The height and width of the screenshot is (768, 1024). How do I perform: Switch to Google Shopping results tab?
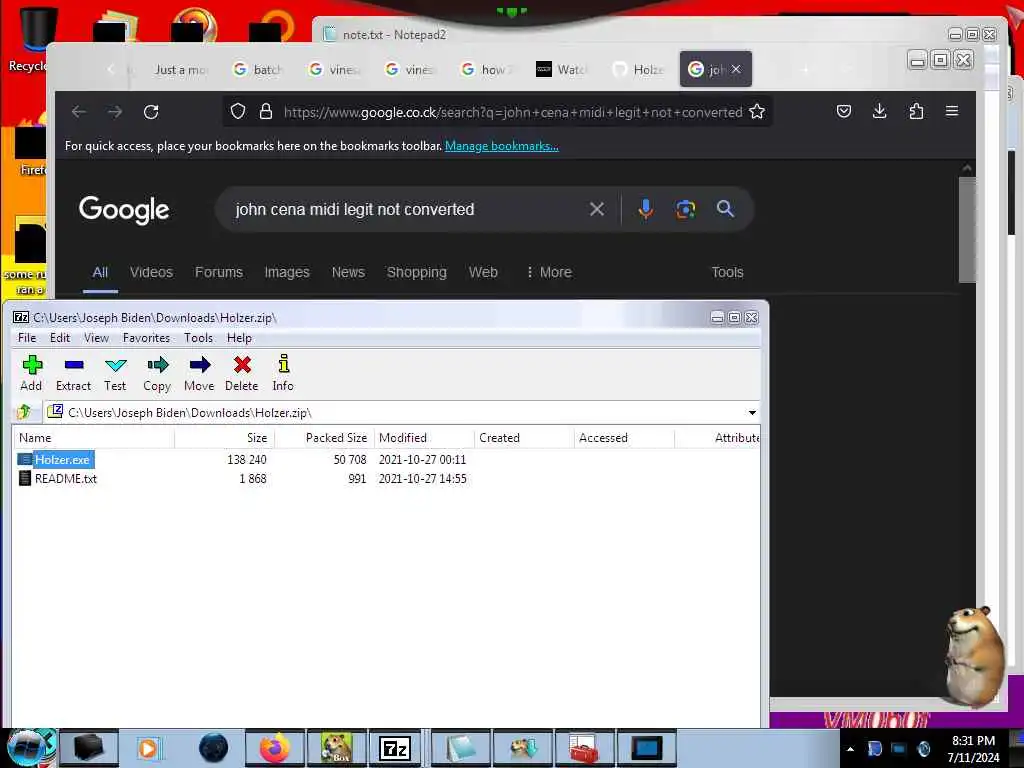pyautogui.click(x=417, y=272)
